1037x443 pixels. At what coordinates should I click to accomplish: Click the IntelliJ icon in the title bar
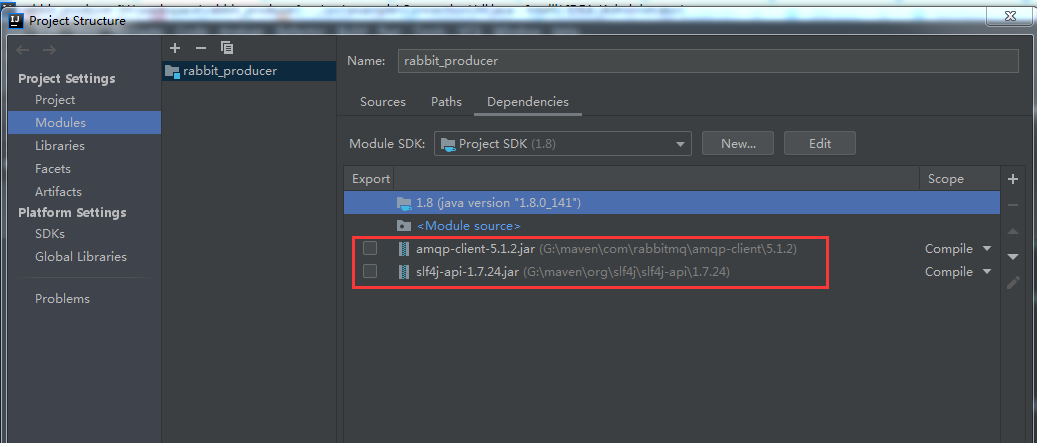(x=15, y=20)
